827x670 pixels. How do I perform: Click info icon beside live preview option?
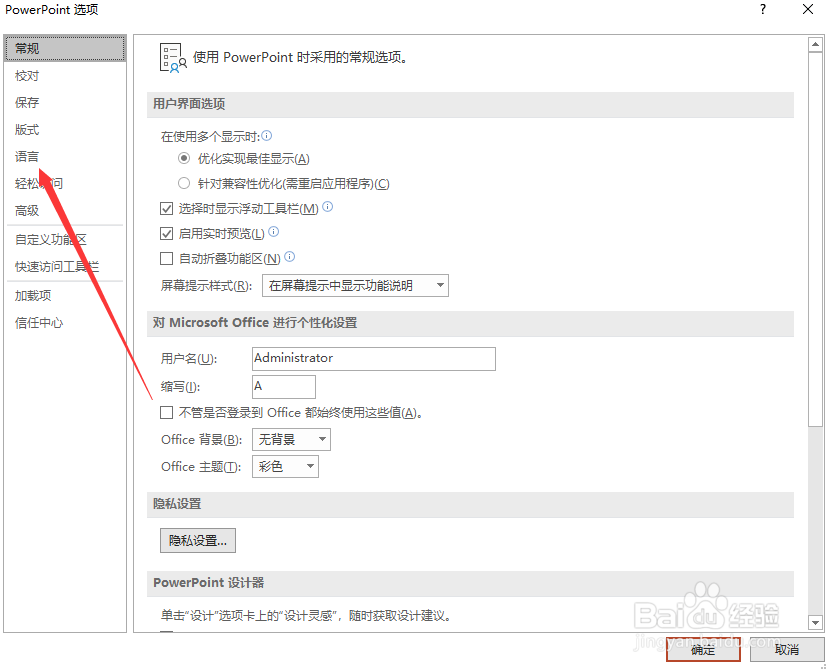[x=273, y=232]
